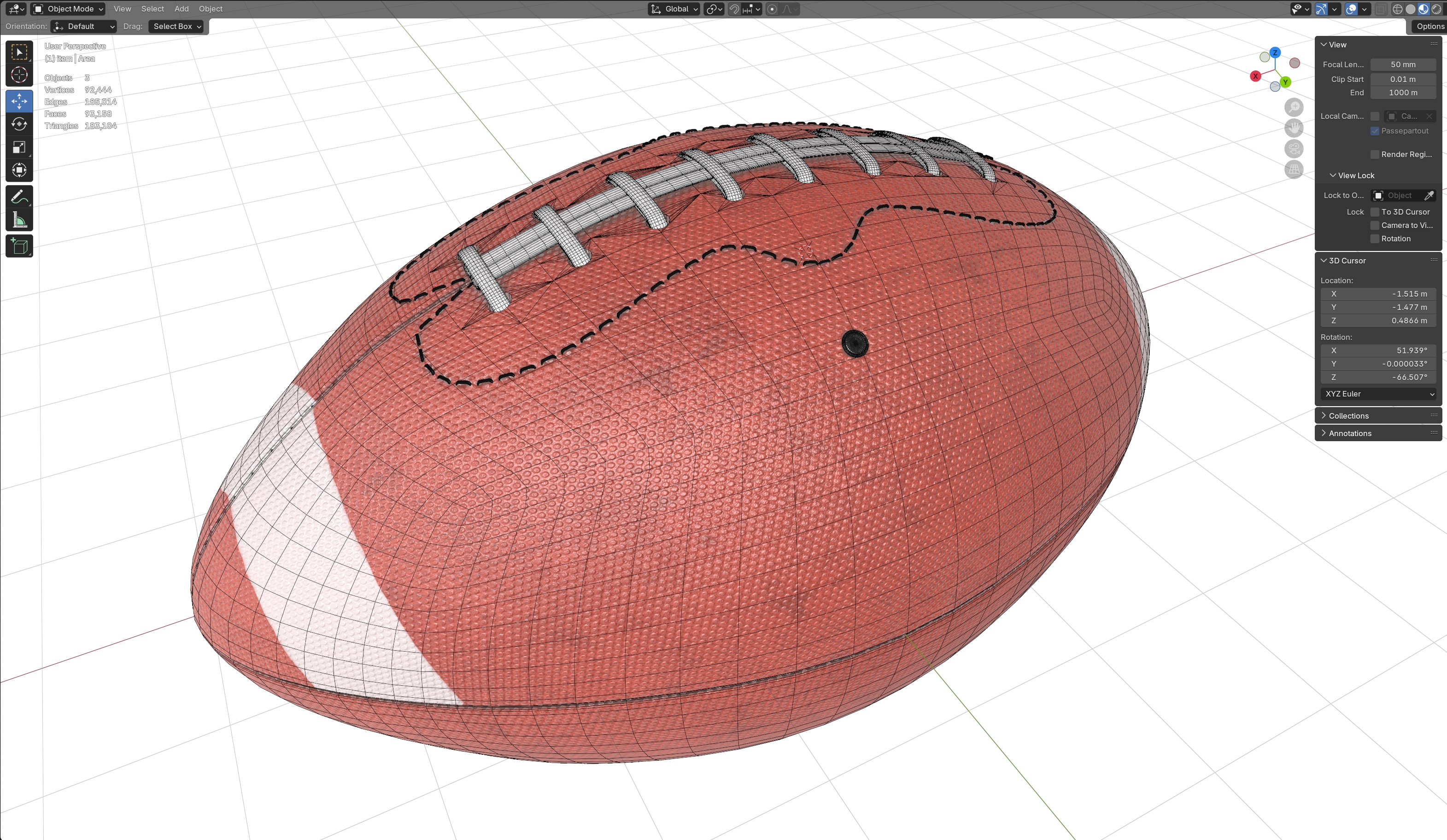Screen dimensions: 1447x840
Task: Select the Add Cube tool
Action: pos(19,246)
